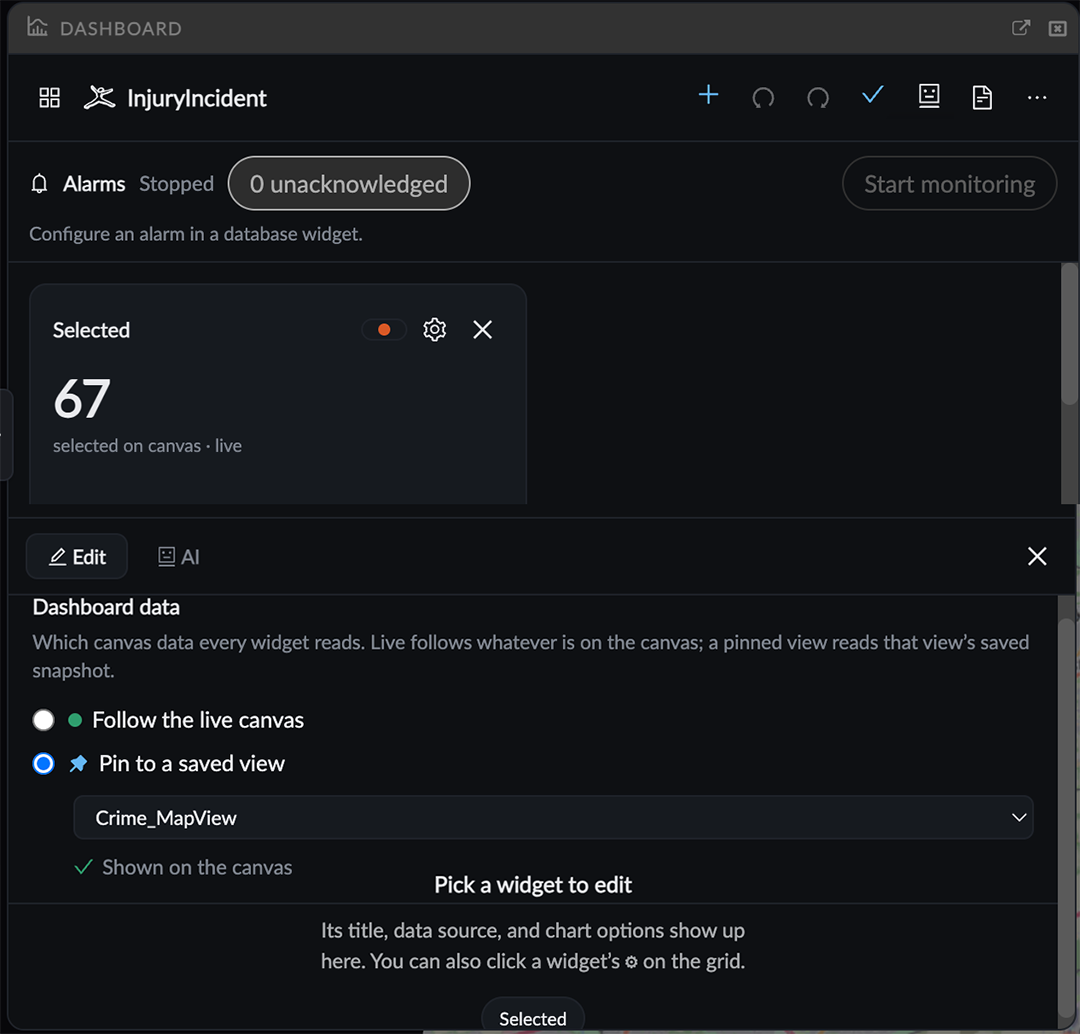Click the four-square grid icon beside InjuryIncident
The width and height of the screenshot is (1080, 1034).
[50, 98]
